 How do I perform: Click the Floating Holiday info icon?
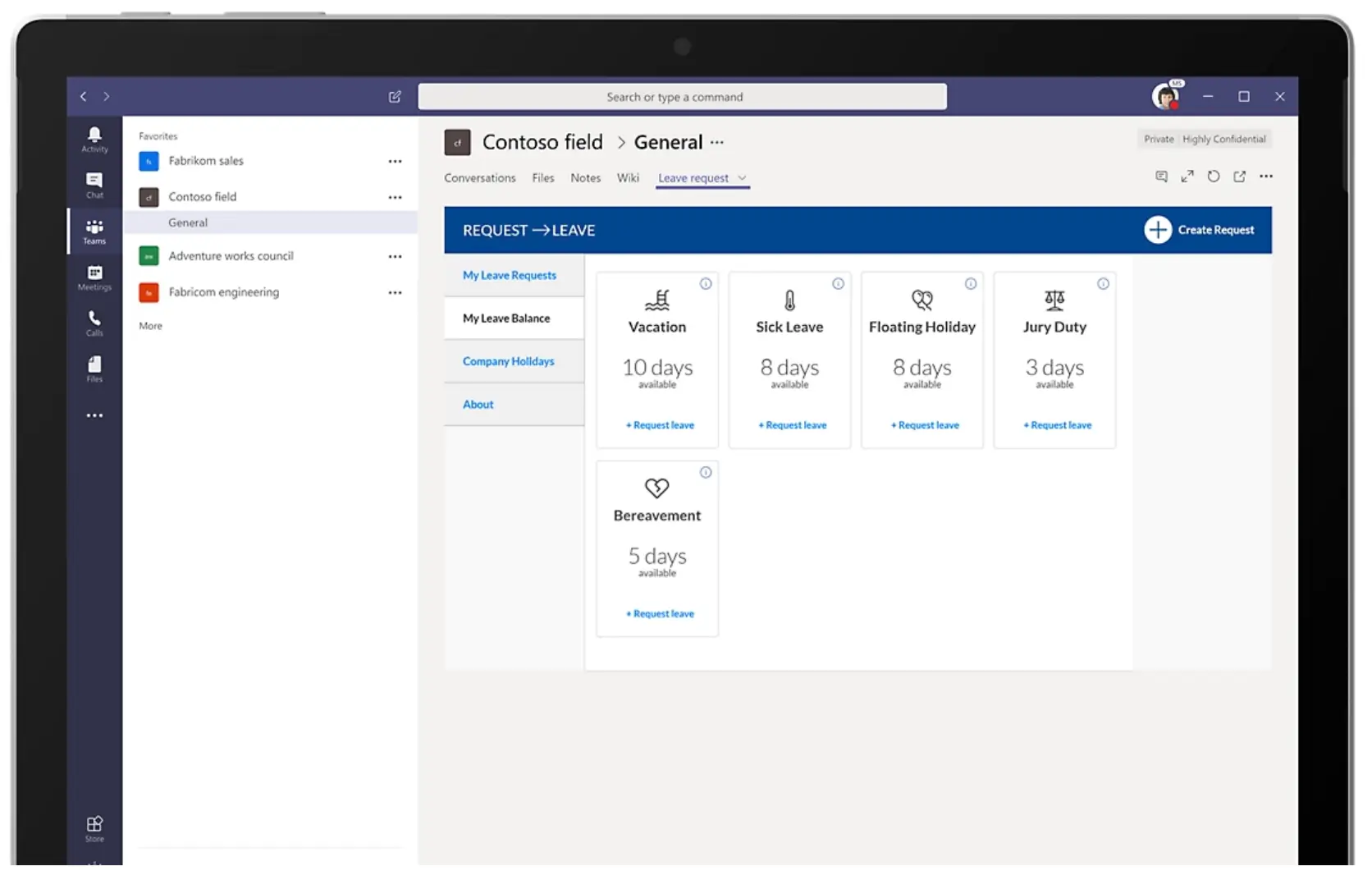pos(971,283)
